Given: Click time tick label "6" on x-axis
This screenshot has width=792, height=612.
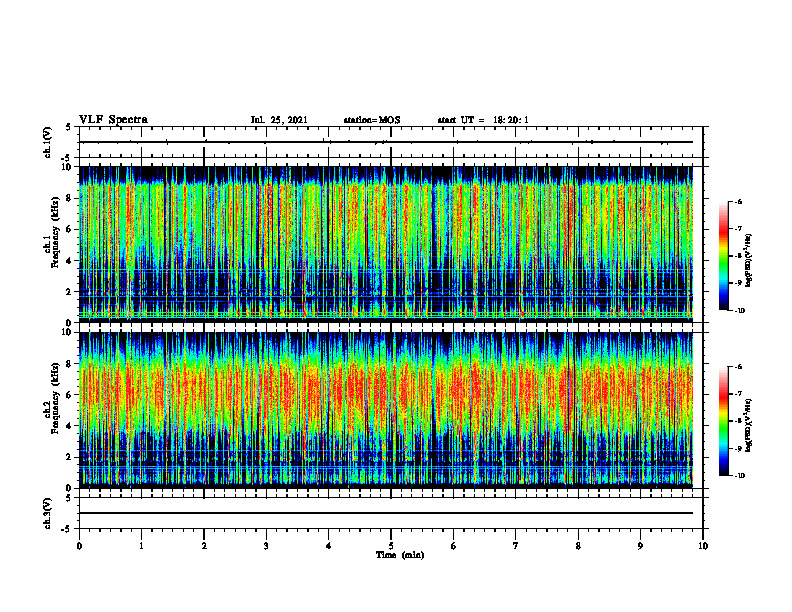Looking at the screenshot, I should (x=454, y=546).
